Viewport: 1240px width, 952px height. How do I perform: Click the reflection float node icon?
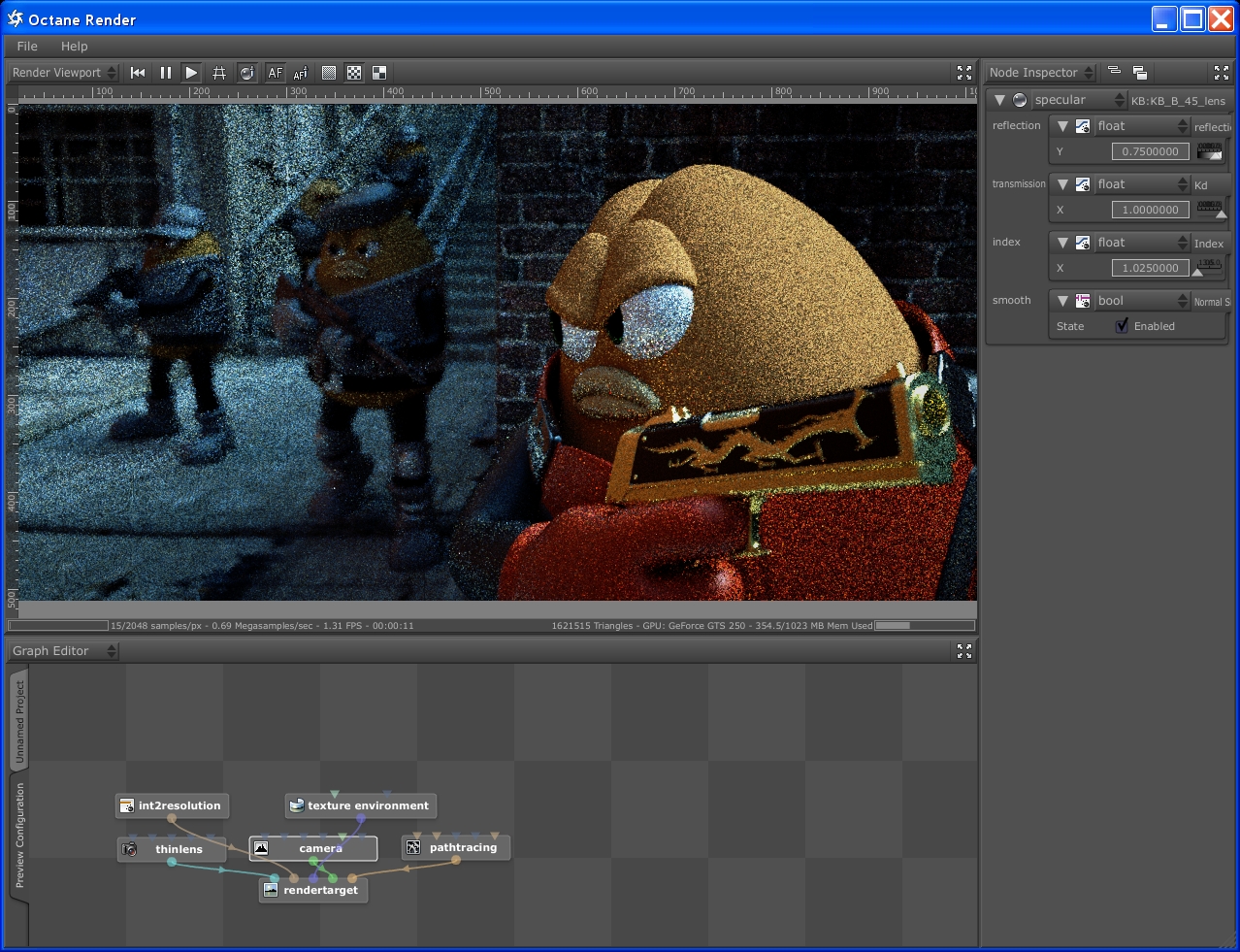[1083, 126]
